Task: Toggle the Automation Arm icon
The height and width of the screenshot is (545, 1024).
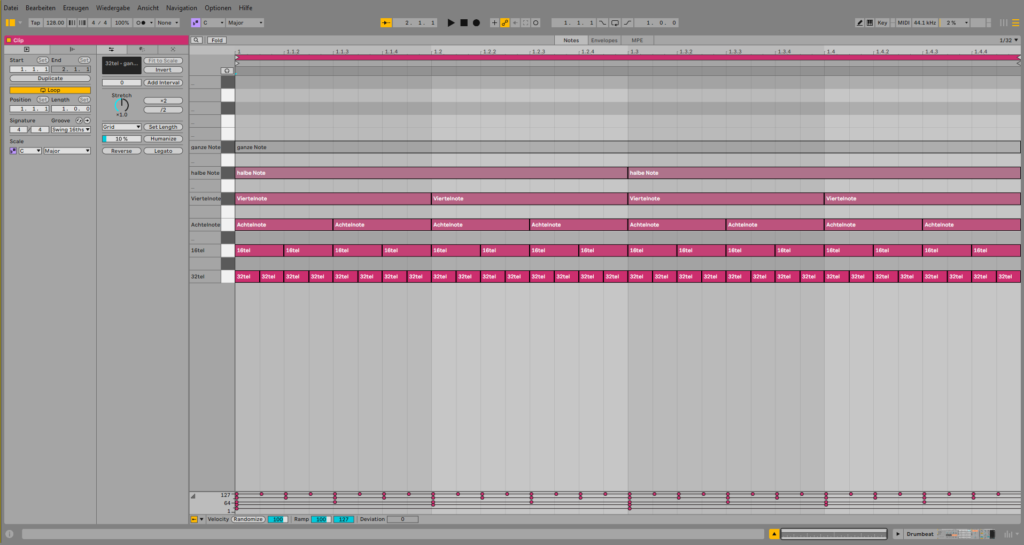Action: (505, 23)
